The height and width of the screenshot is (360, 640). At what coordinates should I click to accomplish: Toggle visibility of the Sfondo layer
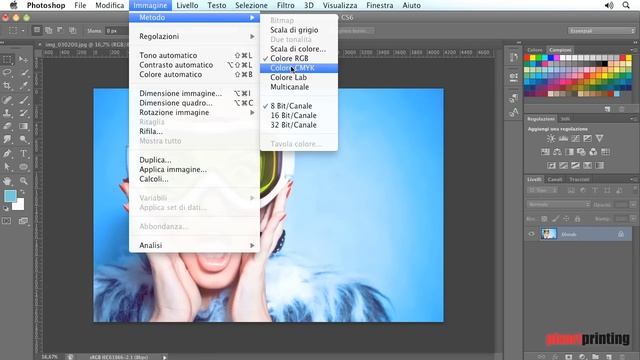tap(531, 234)
